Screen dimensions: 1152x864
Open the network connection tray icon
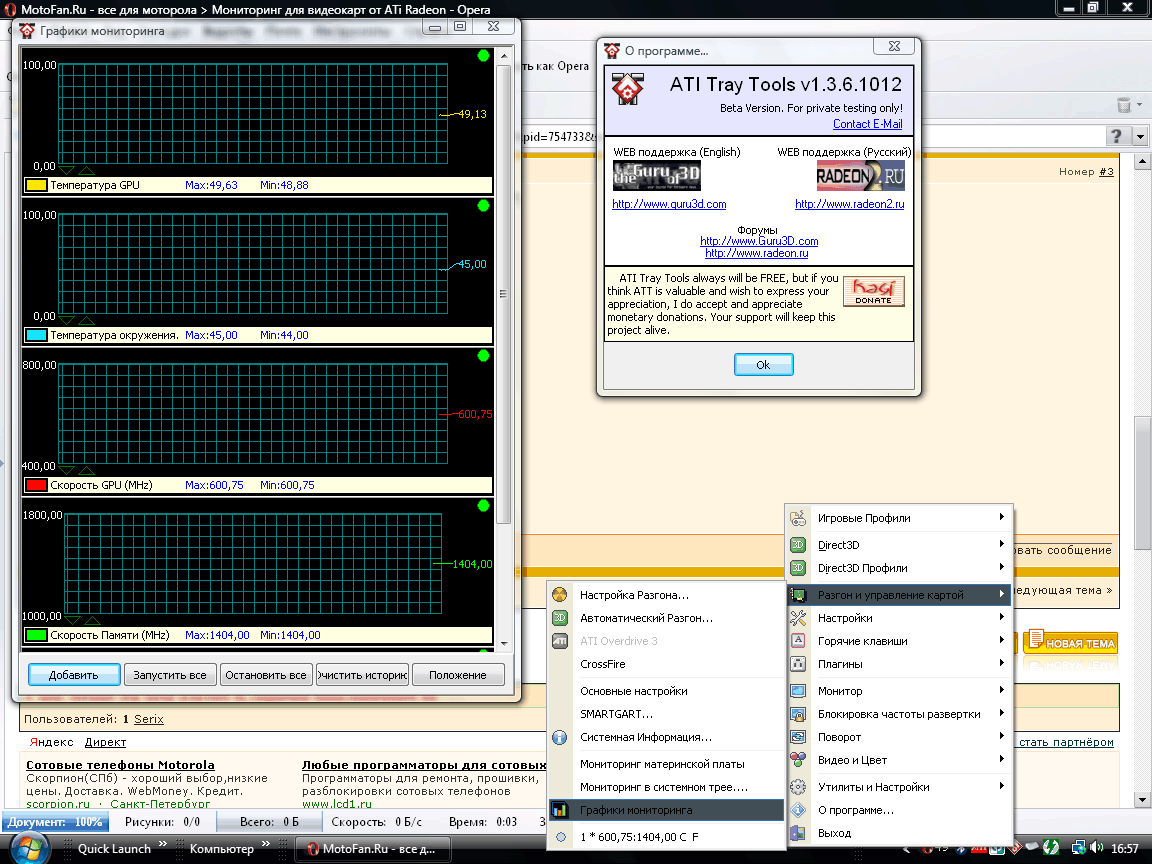point(1079,848)
